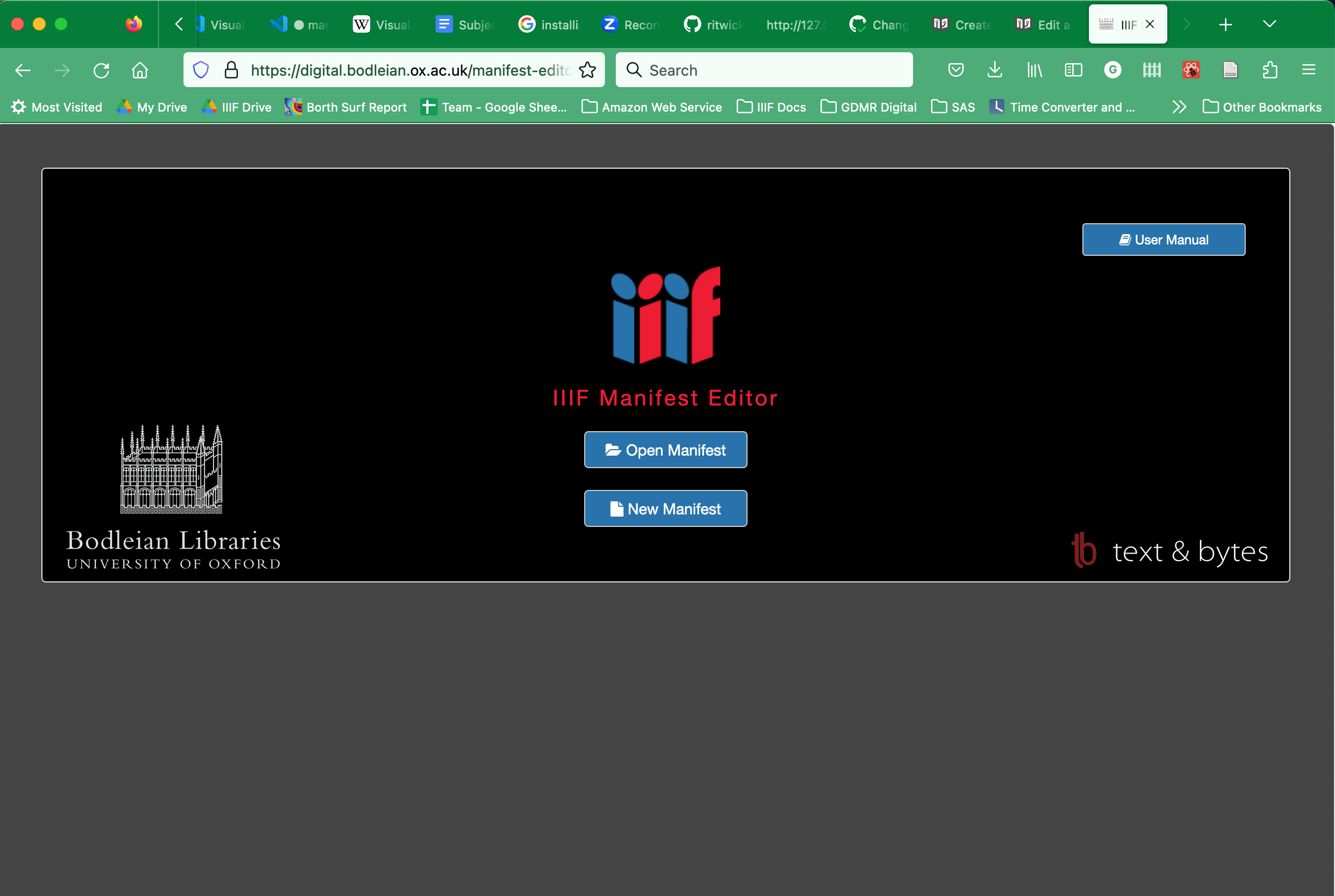This screenshot has width=1335, height=896.
Task: Switch to GitHub ritwick tab
Action: coord(713,24)
